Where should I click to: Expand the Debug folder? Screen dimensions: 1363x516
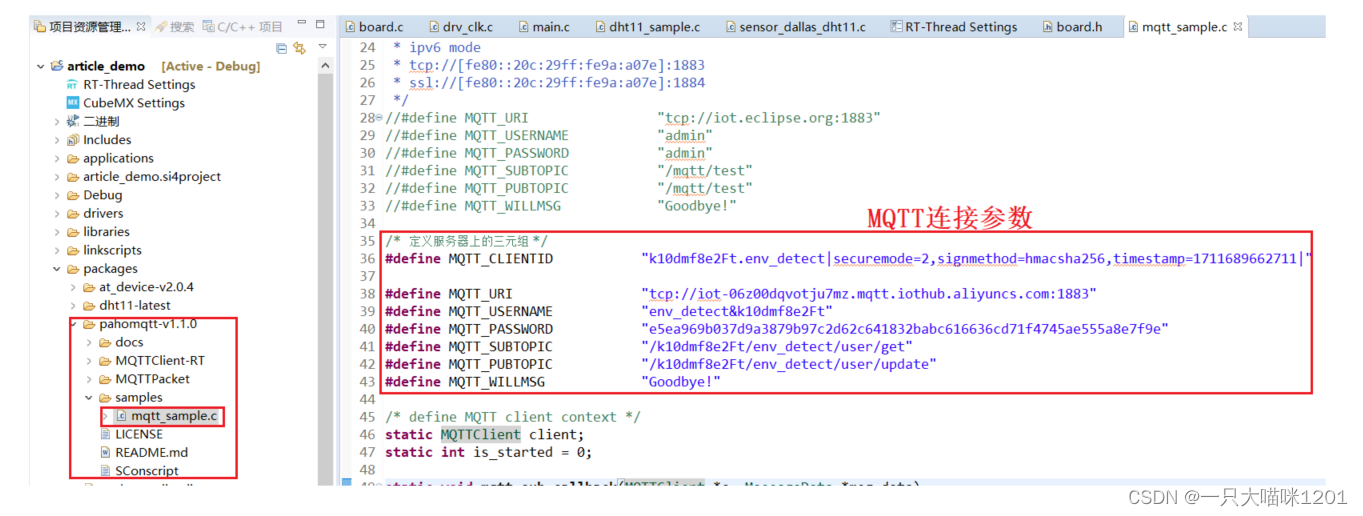click(x=57, y=195)
